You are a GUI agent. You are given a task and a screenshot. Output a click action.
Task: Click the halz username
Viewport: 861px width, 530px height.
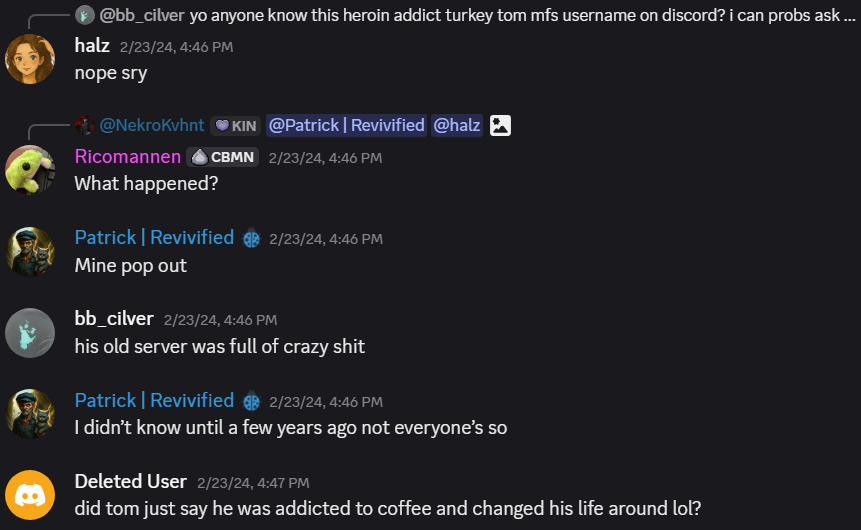pos(92,46)
